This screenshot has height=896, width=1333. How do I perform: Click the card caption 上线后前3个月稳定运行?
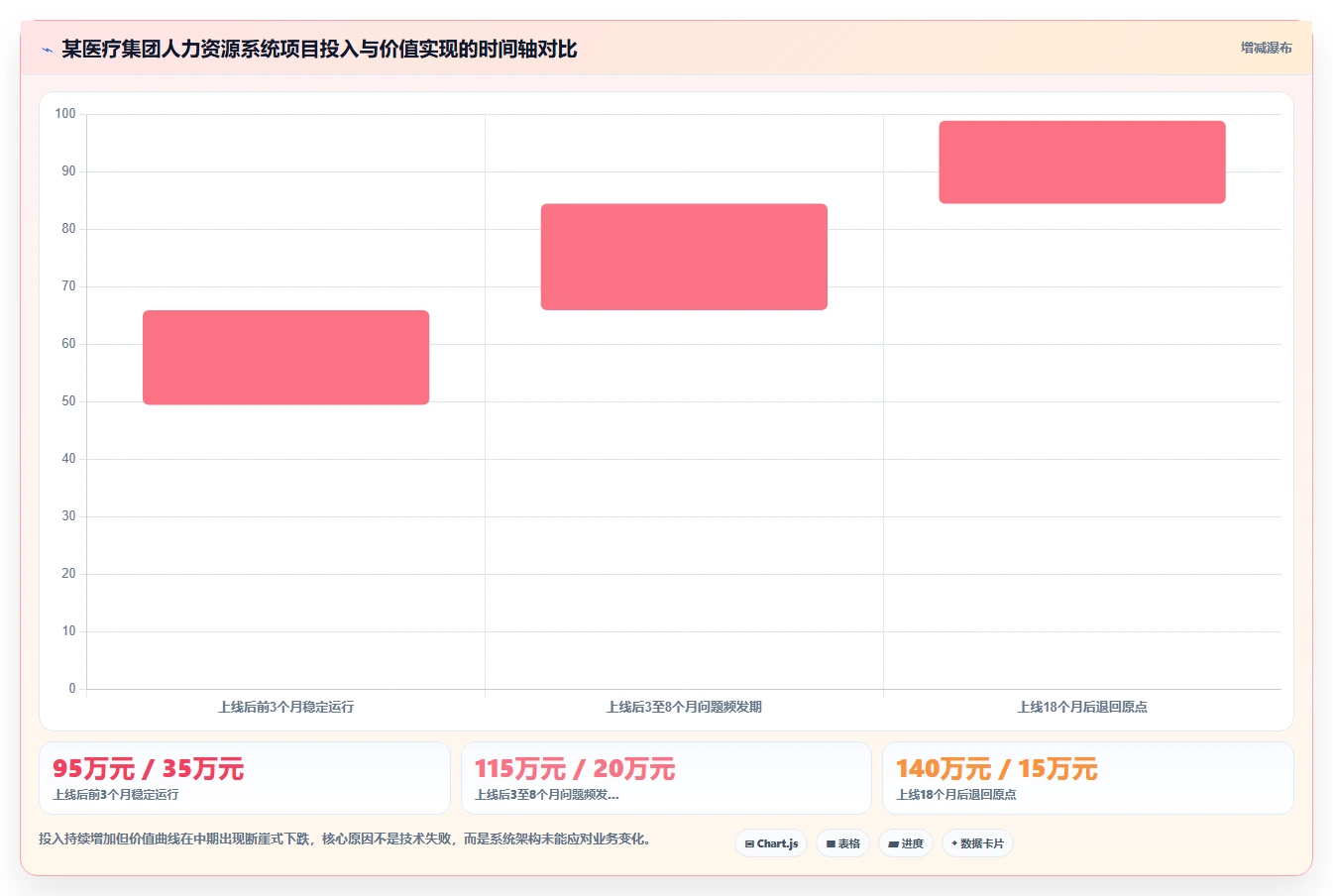coord(116,795)
